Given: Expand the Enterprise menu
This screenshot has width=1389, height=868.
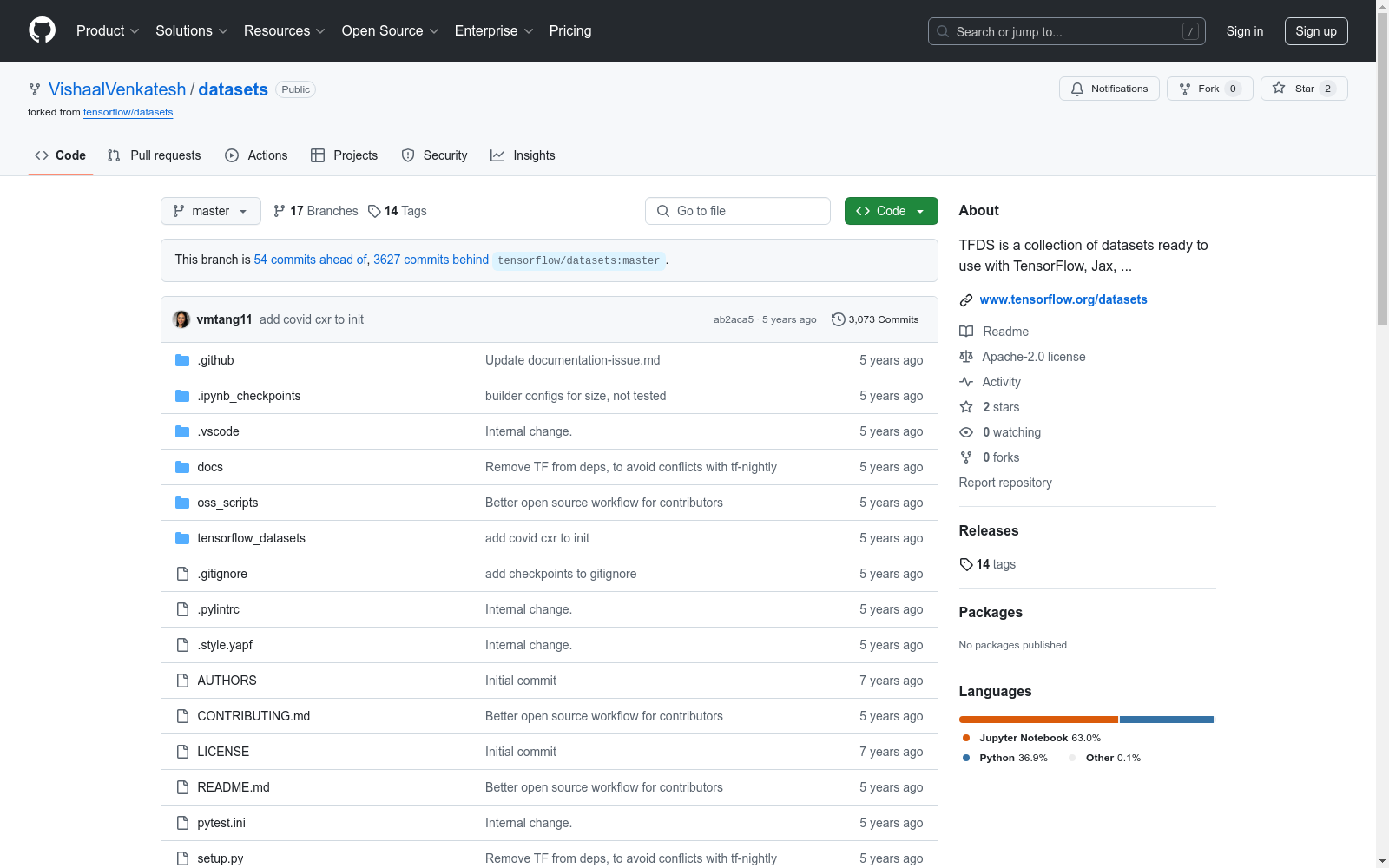Looking at the screenshot, I should point(494,31).
